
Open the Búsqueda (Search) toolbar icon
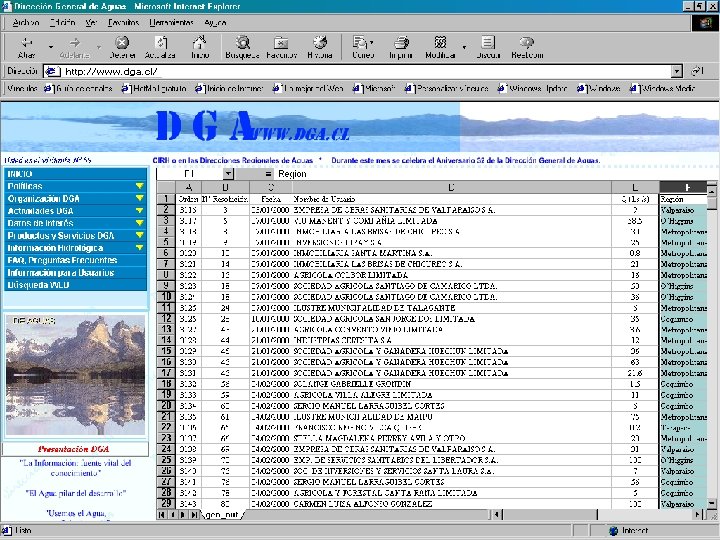242,43
